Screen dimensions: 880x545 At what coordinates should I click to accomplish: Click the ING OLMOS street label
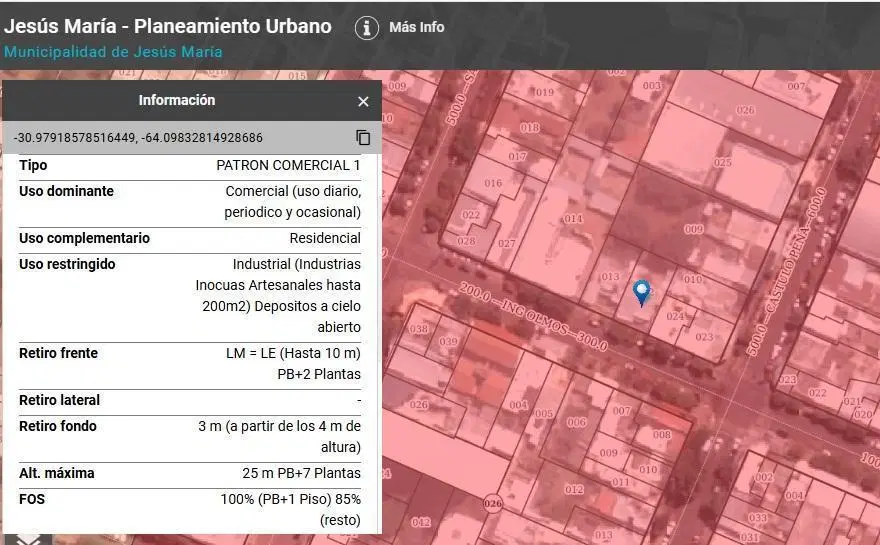tap(533, 316)
